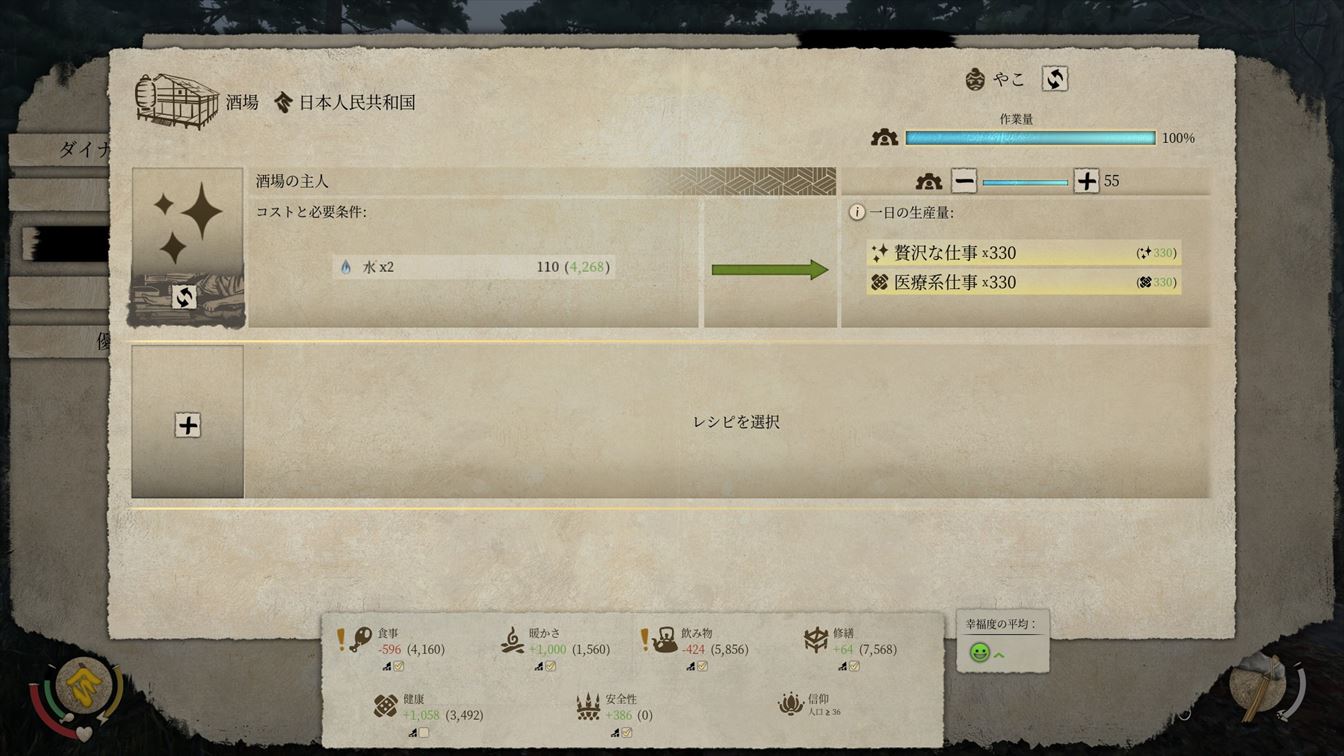1344x756 pixels.
Task: Click the レシピを選択 select recipe text
Action: click(736, 422)
